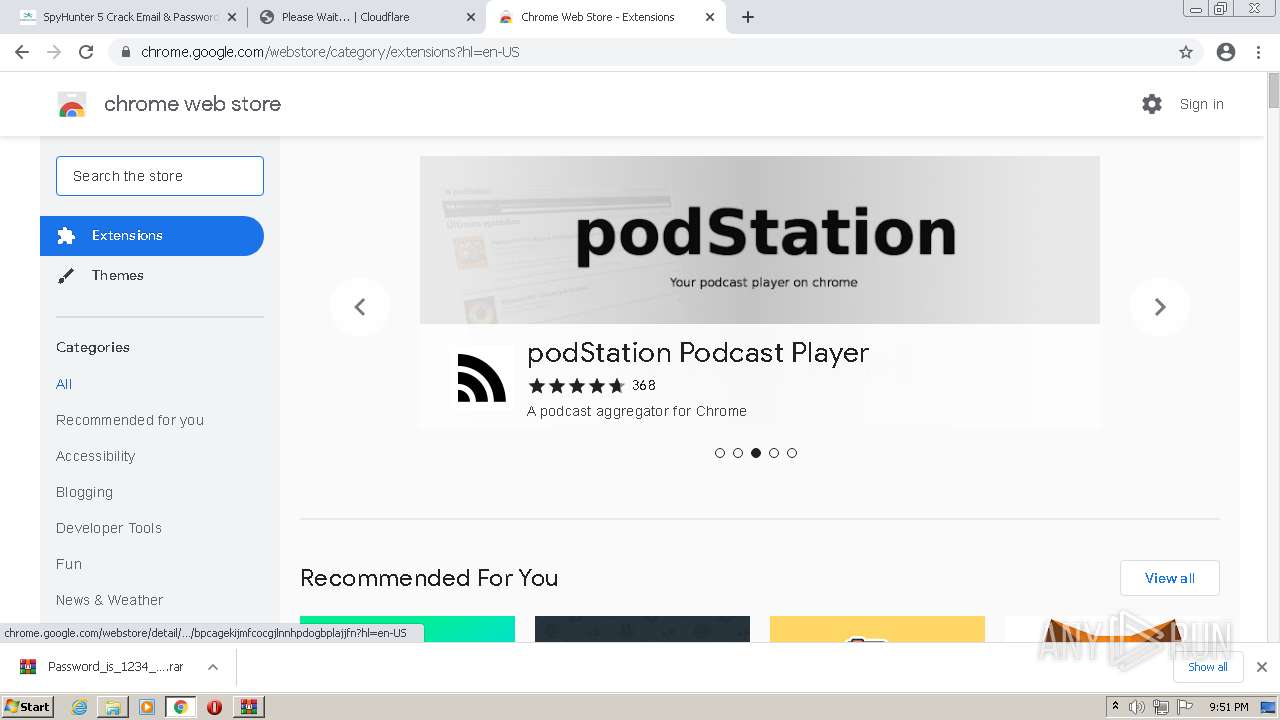Show next carousel slide
1280x720 pixels.
pyautogui.click(x=1160, y=307)
